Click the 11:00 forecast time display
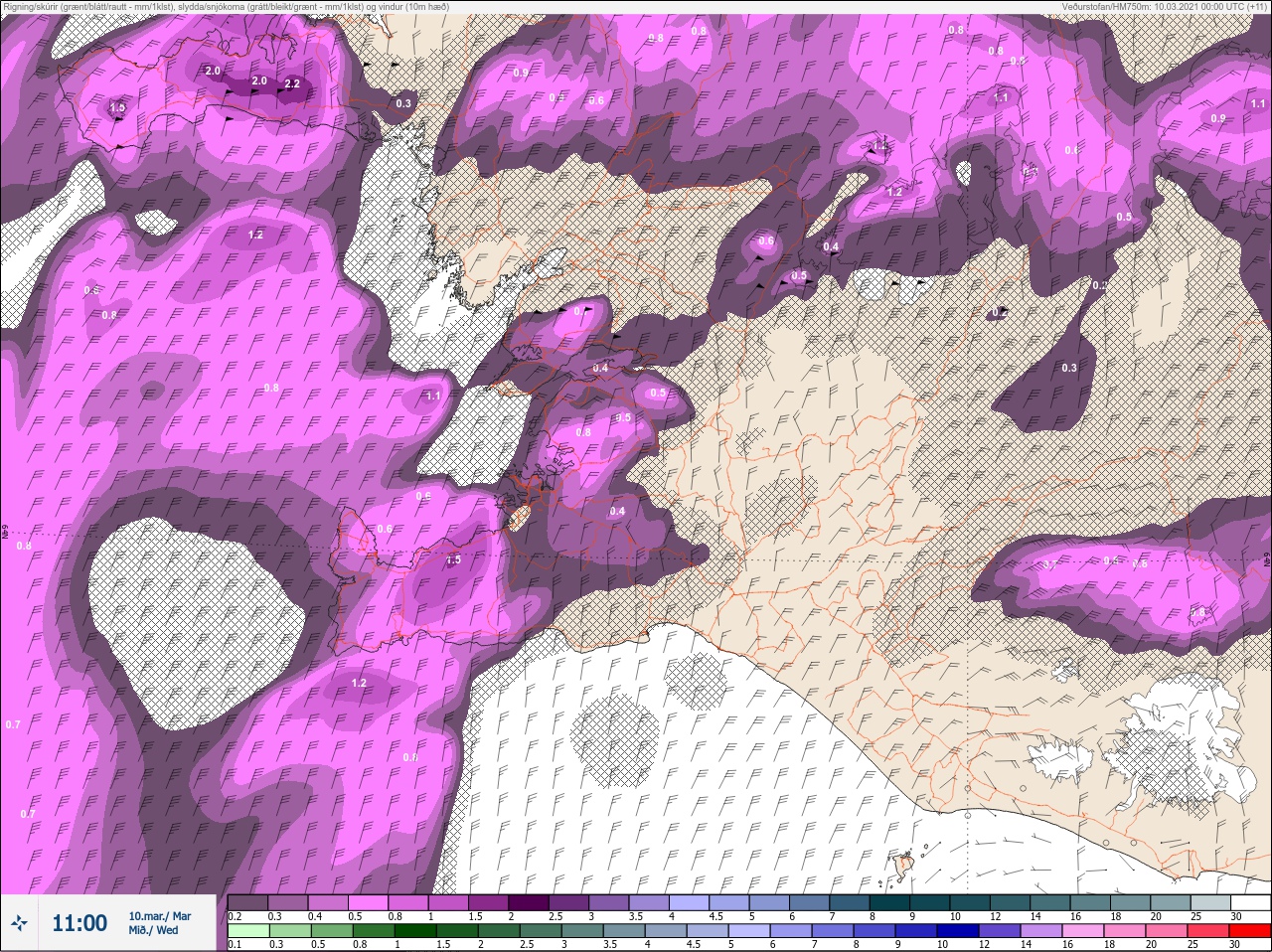Screen dimensions: 1272x952 coord(79,923)
